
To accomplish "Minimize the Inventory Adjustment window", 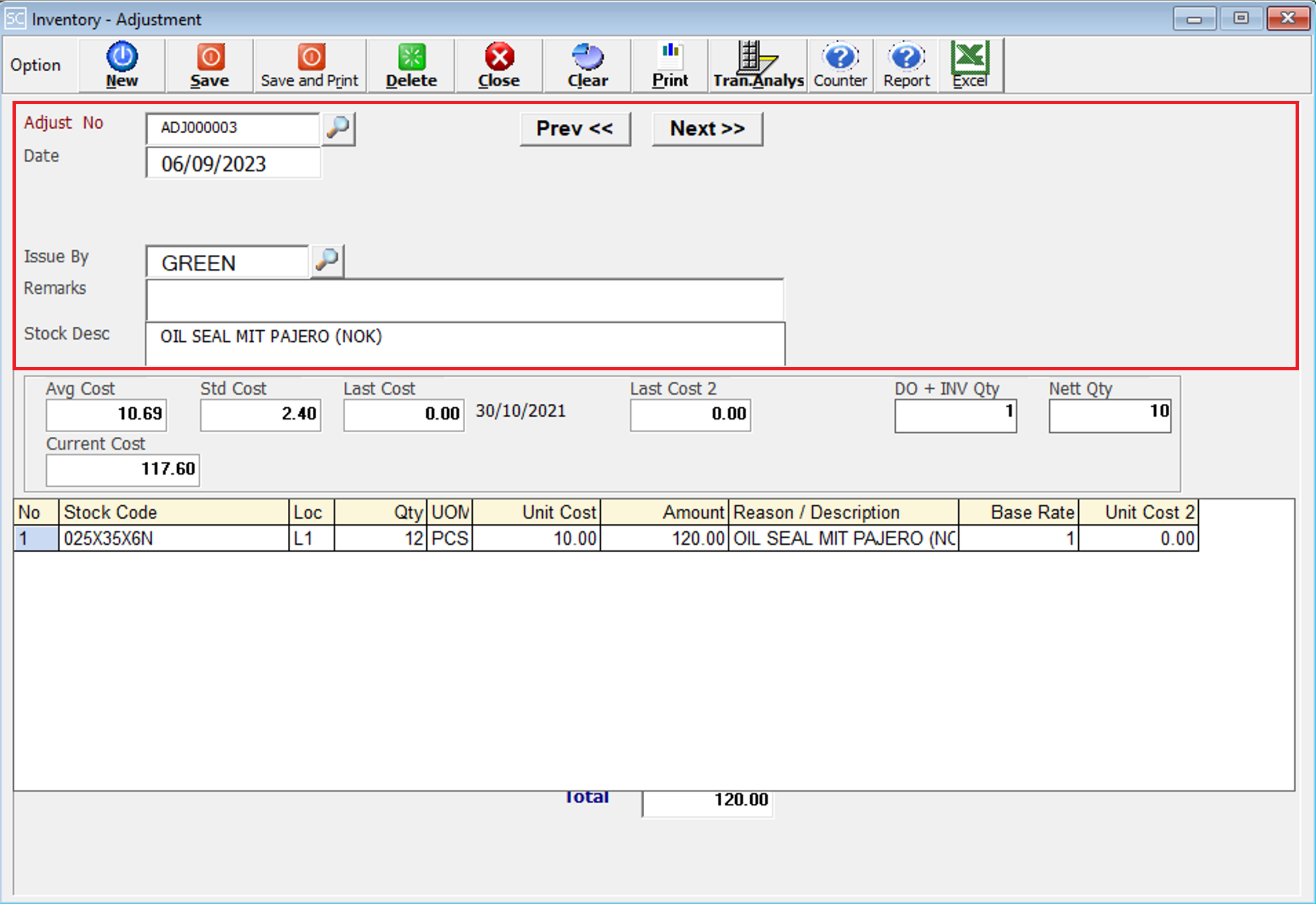I will pos(1194,18).
